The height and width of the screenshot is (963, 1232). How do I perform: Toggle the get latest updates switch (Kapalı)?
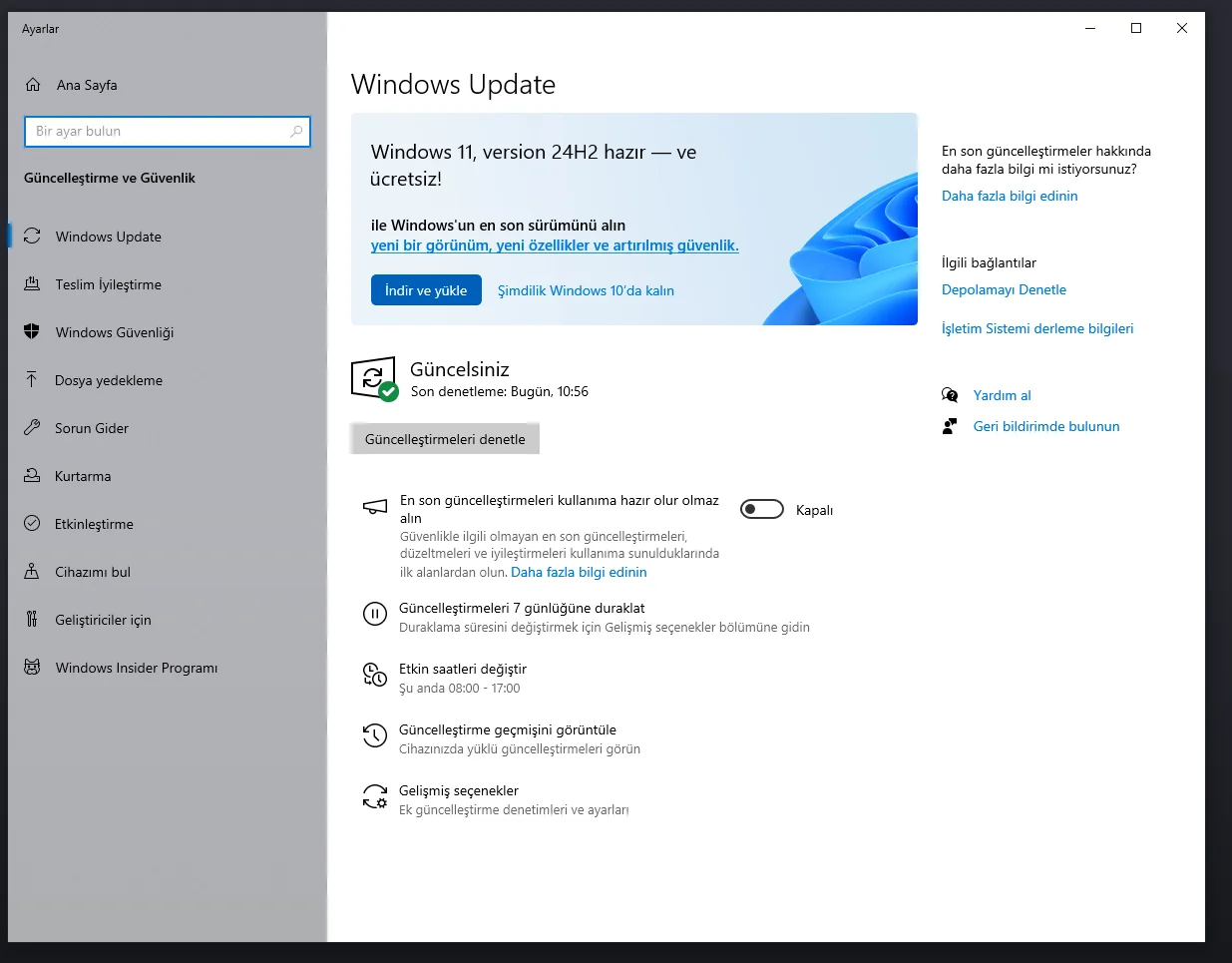click(x=762, y=510)
